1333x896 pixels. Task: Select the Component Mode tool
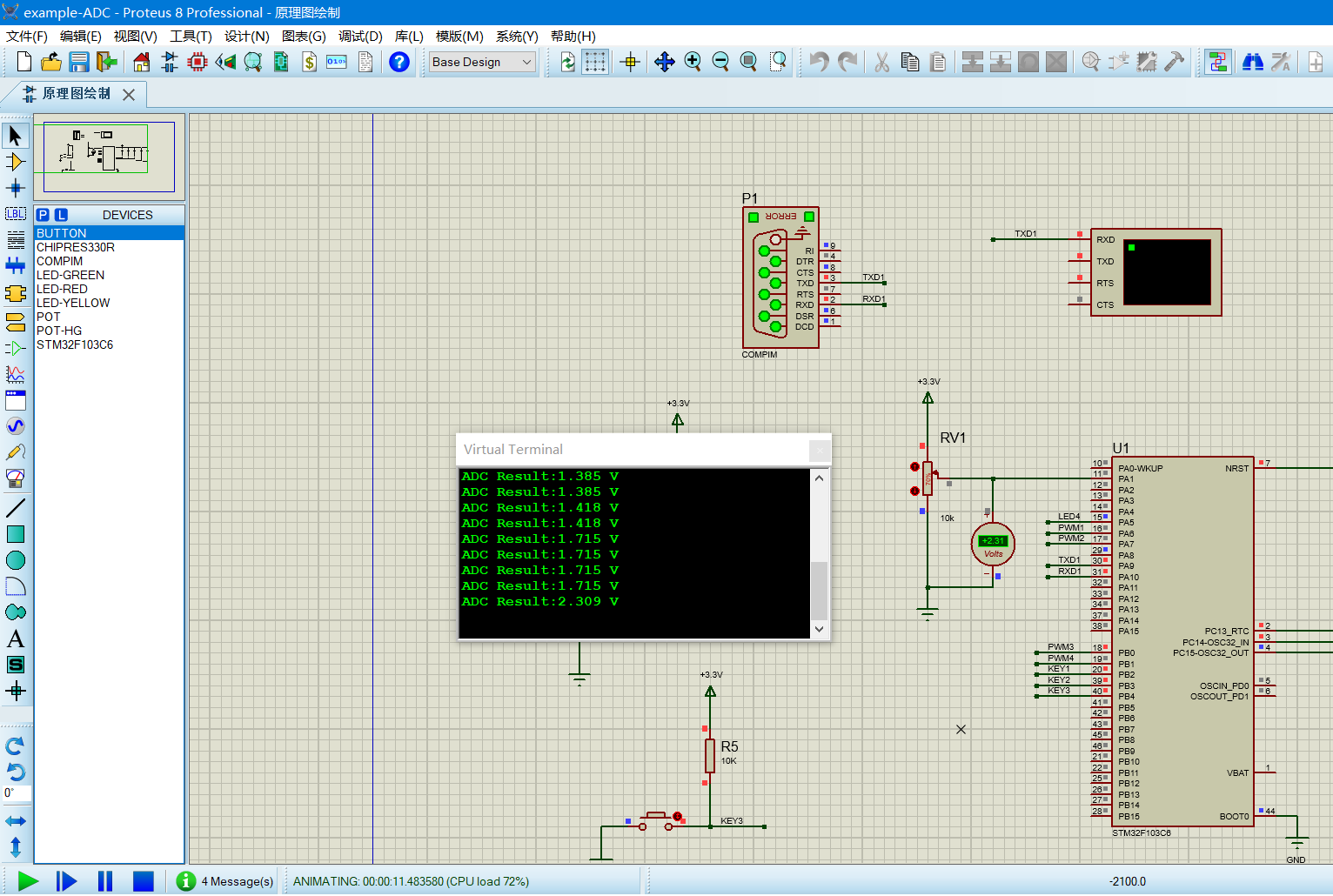pyautogui.click(x=16, y=162)
